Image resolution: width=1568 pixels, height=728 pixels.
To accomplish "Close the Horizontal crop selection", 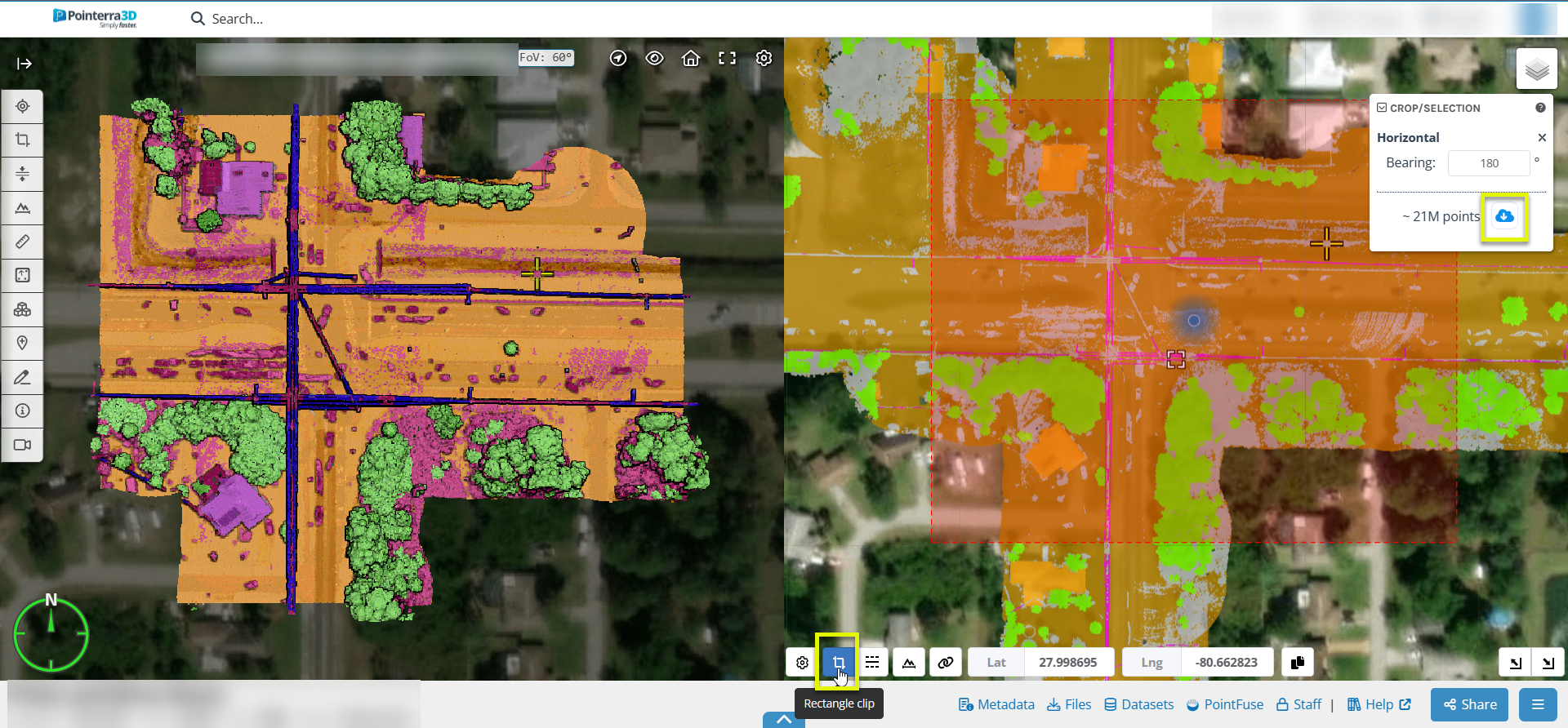I will click(x=1542, y=138).
